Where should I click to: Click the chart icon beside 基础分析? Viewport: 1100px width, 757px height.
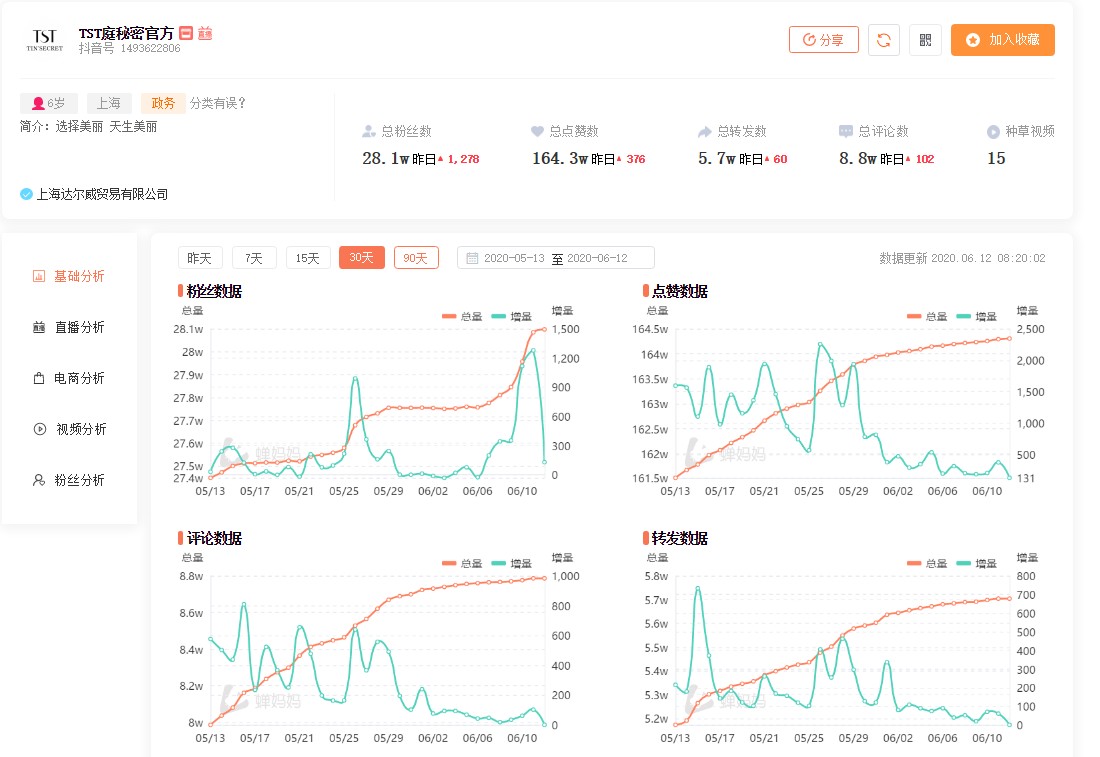[39, 276]
